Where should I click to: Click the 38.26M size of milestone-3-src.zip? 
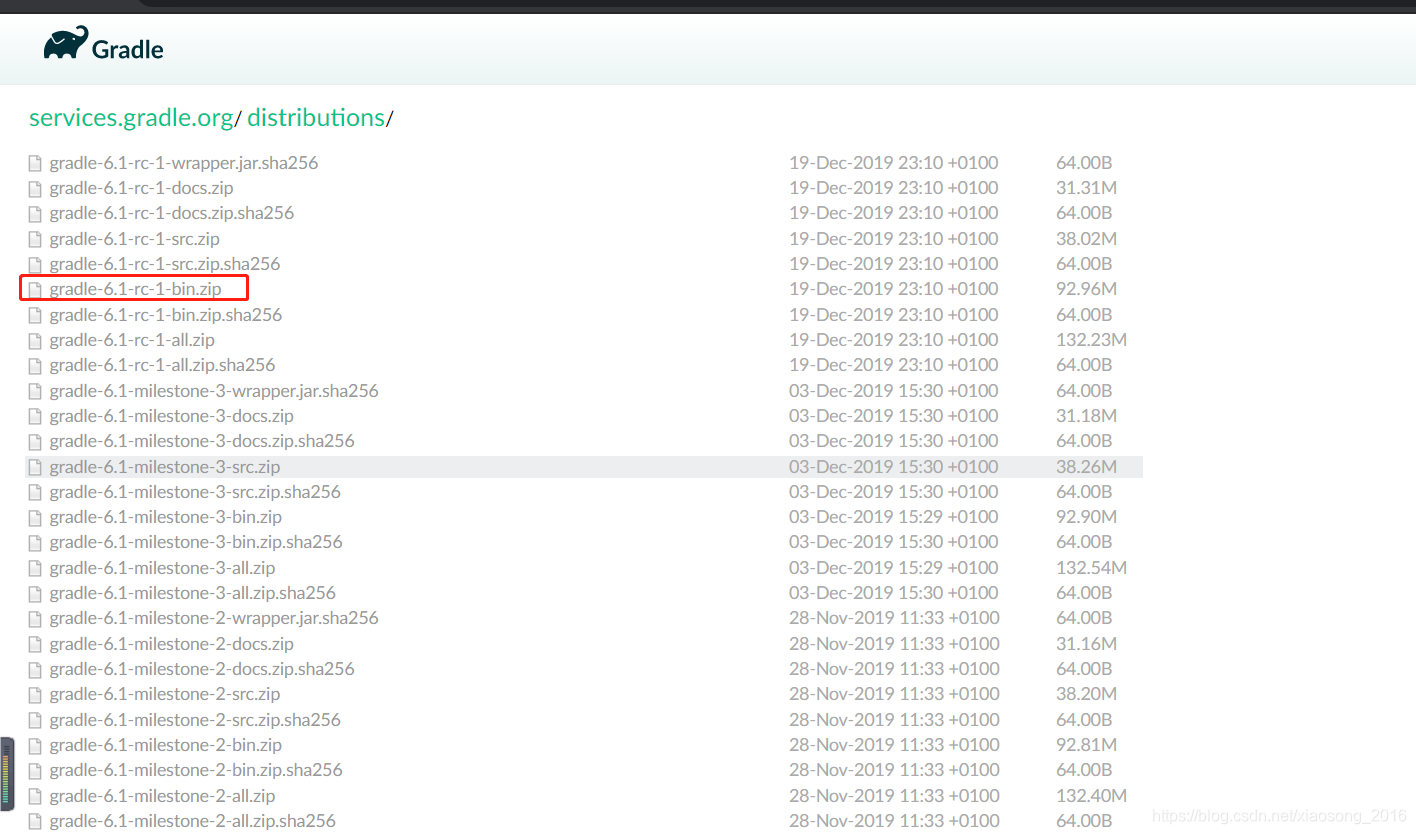point(1087,467)
